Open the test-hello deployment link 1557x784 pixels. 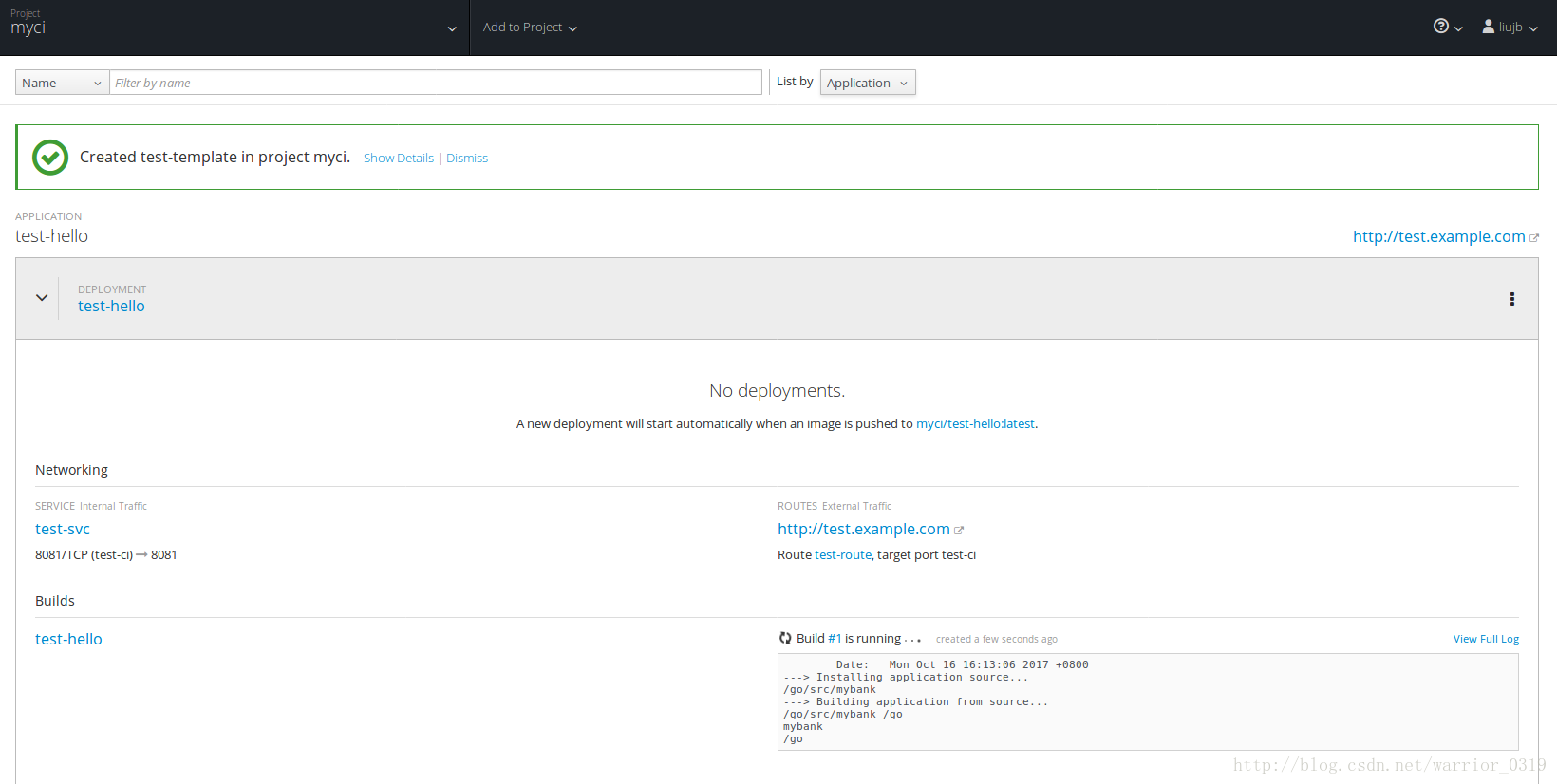point(111,306)
